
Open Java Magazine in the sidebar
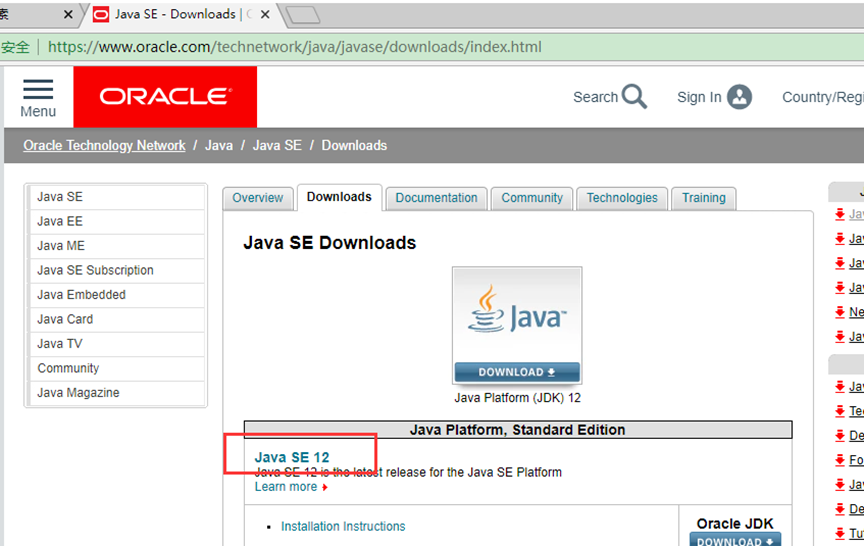117,393
